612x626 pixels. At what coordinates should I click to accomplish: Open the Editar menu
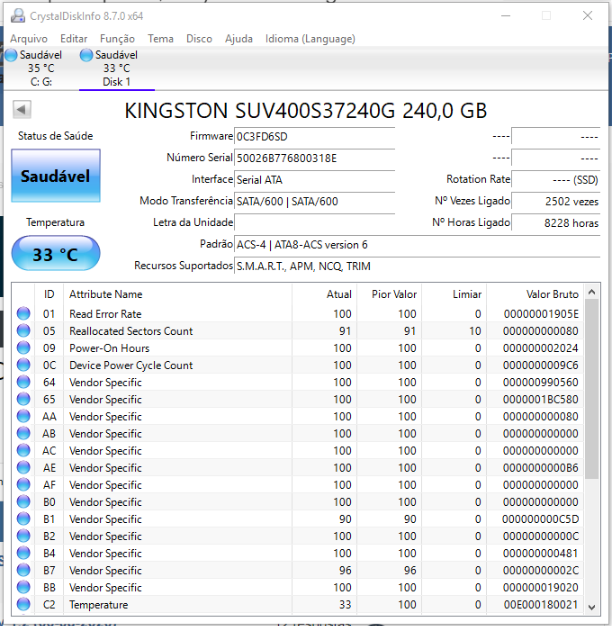pos(74,39)
